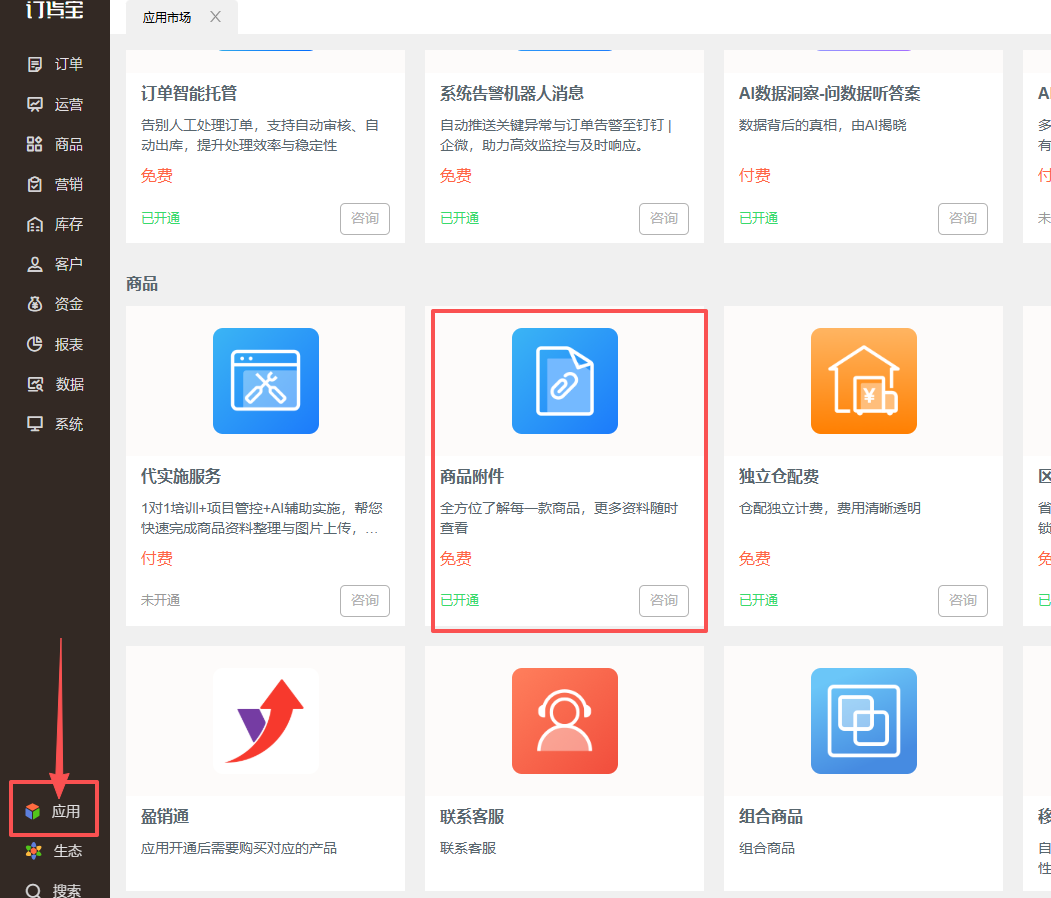Click the 组合商品 card title
The height and width of the screenshot is (898, 1051).
tap(771, 816)
